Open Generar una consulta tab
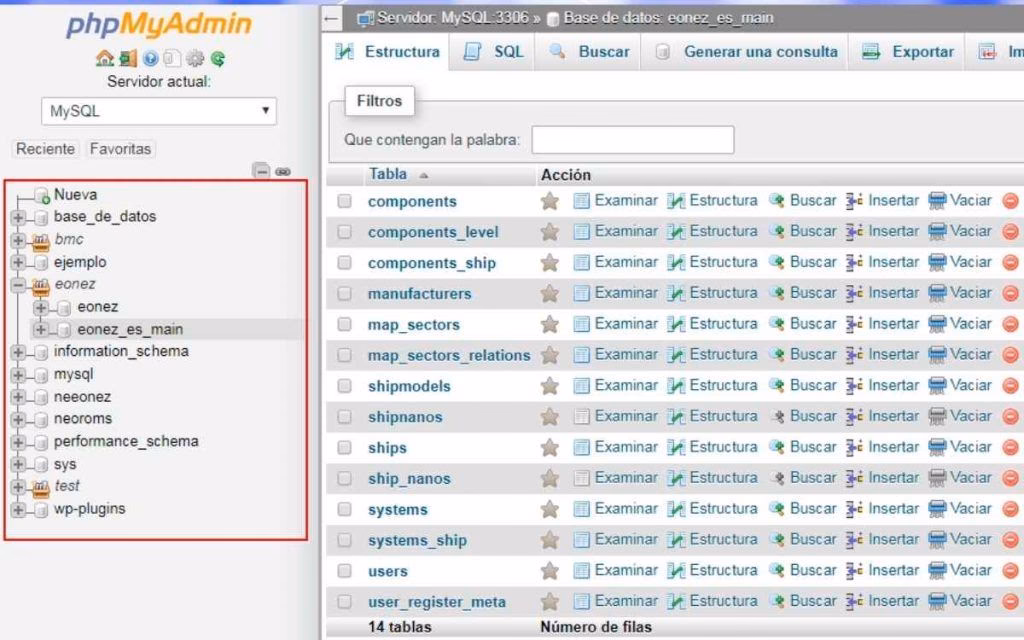The image size is (1024, 640). pyautogui.click(x=745, y=52)
